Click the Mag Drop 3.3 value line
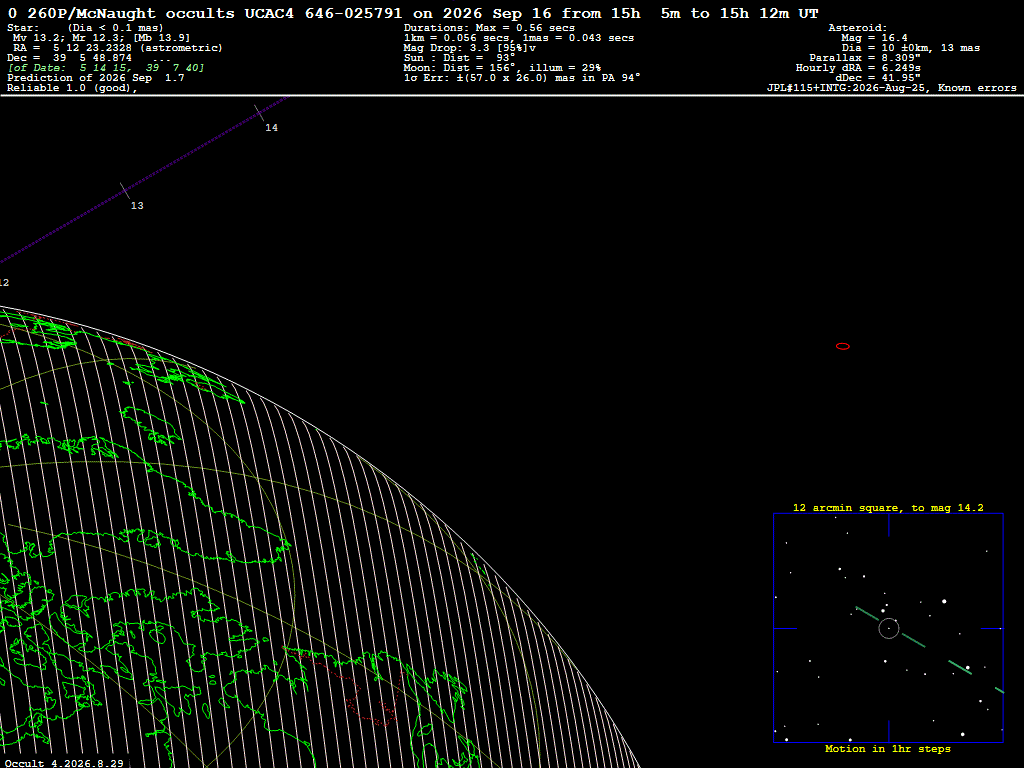Image resolution: width=1024 pixels, height=768 pixels. pyautogui.click(x=470, y=48)
